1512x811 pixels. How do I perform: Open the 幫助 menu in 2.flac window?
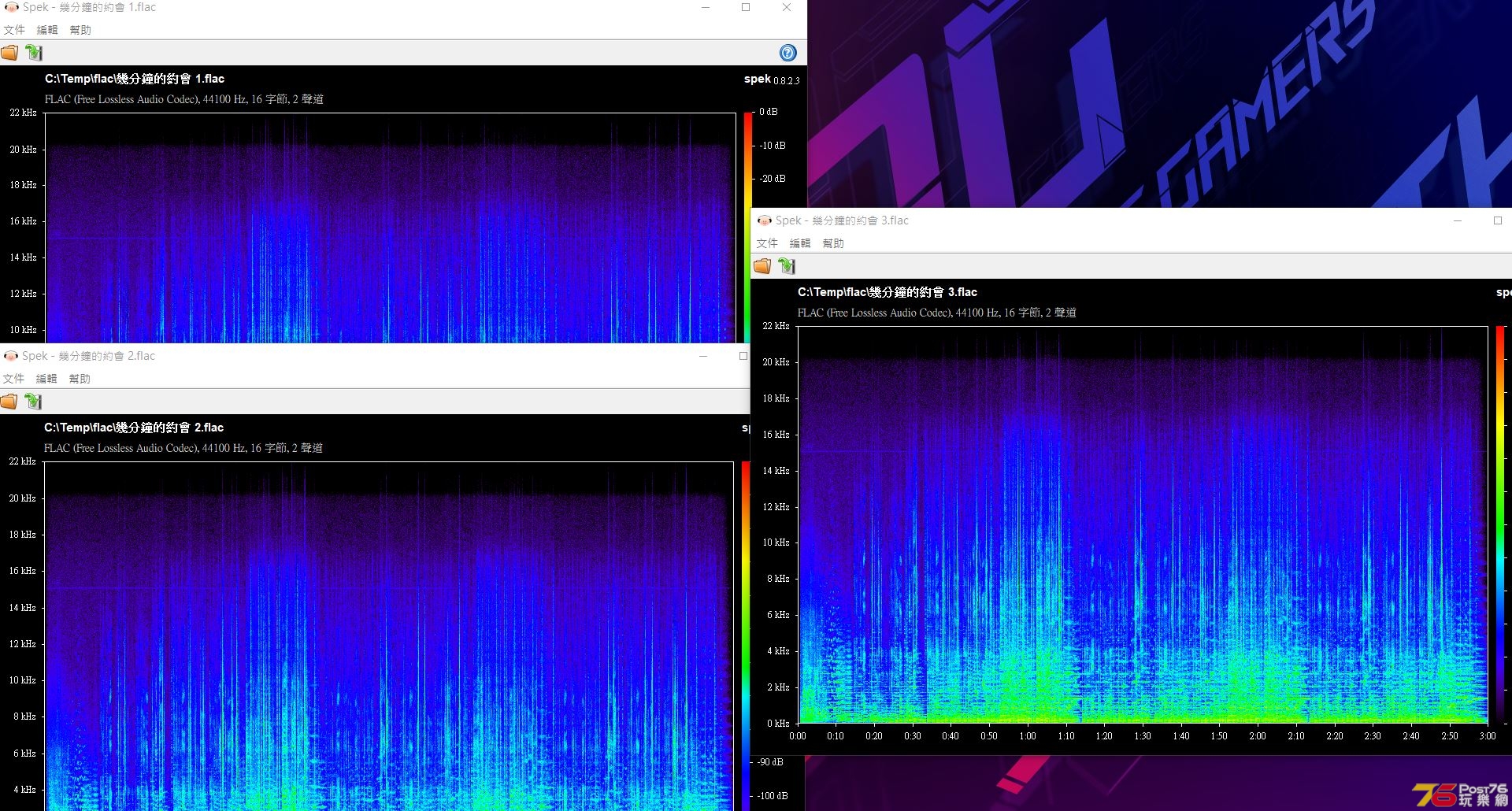coord(80,379)
